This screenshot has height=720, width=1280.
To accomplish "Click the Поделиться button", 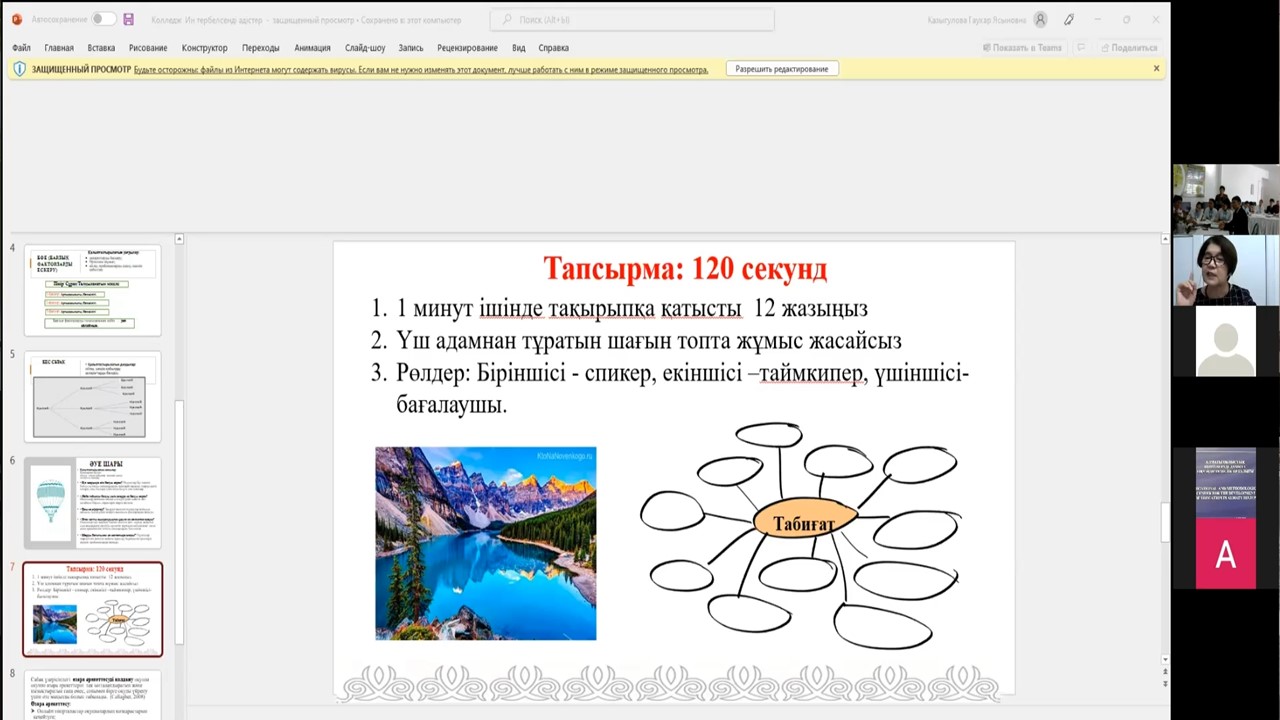I will (x=1129, y=47).
